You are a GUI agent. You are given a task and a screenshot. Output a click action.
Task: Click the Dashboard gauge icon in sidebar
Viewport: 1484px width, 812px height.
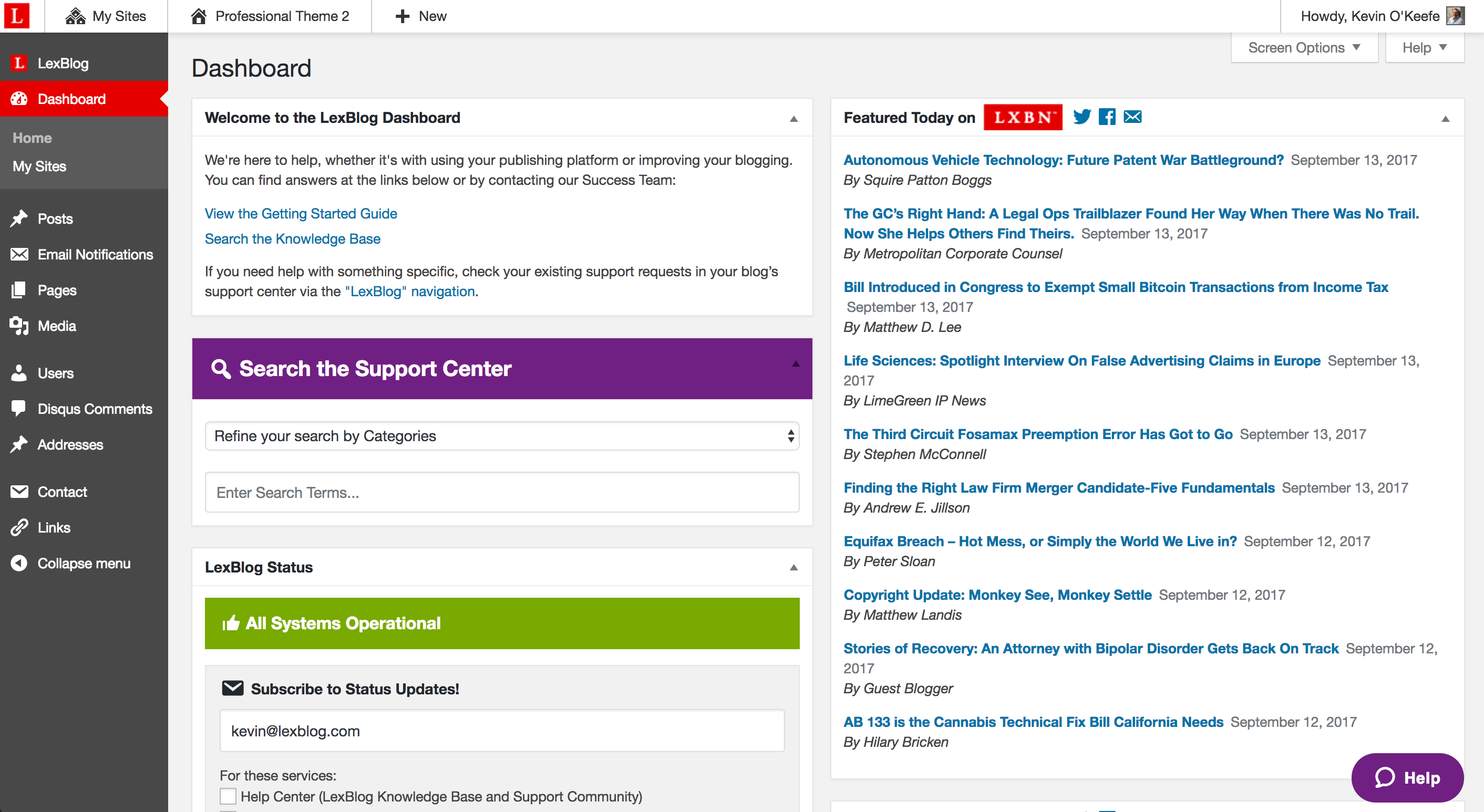click(19, 99)
